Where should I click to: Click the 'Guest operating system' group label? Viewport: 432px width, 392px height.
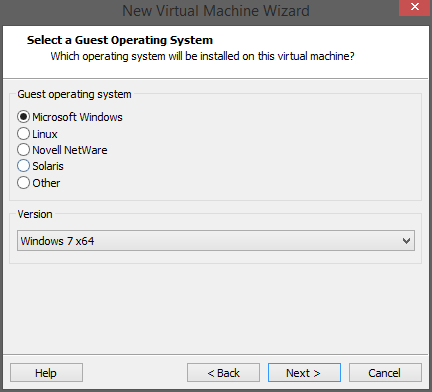pos(74,94)
